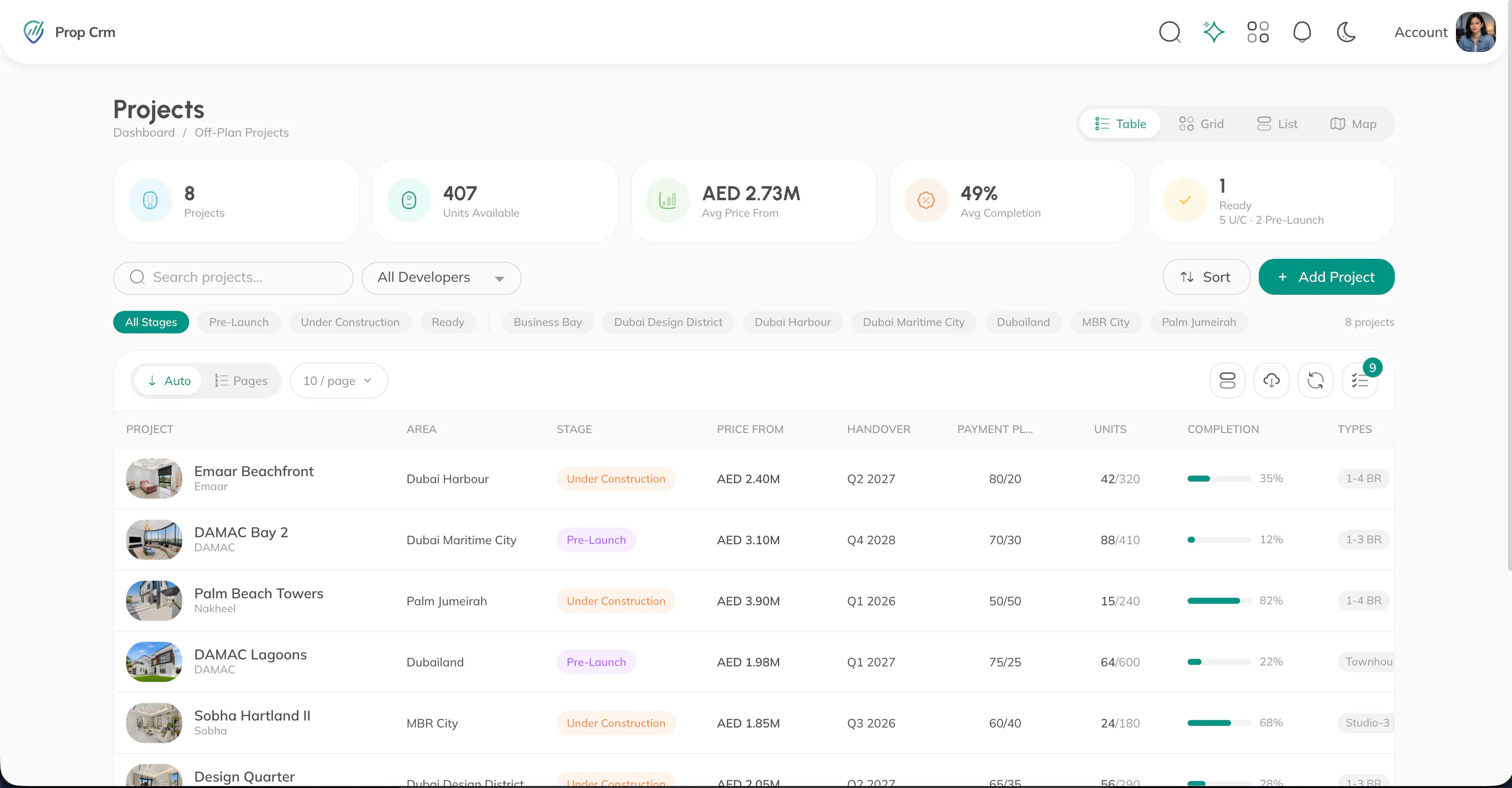
Task: Click the Projects stat card icon
Action: tap(150, 200)
